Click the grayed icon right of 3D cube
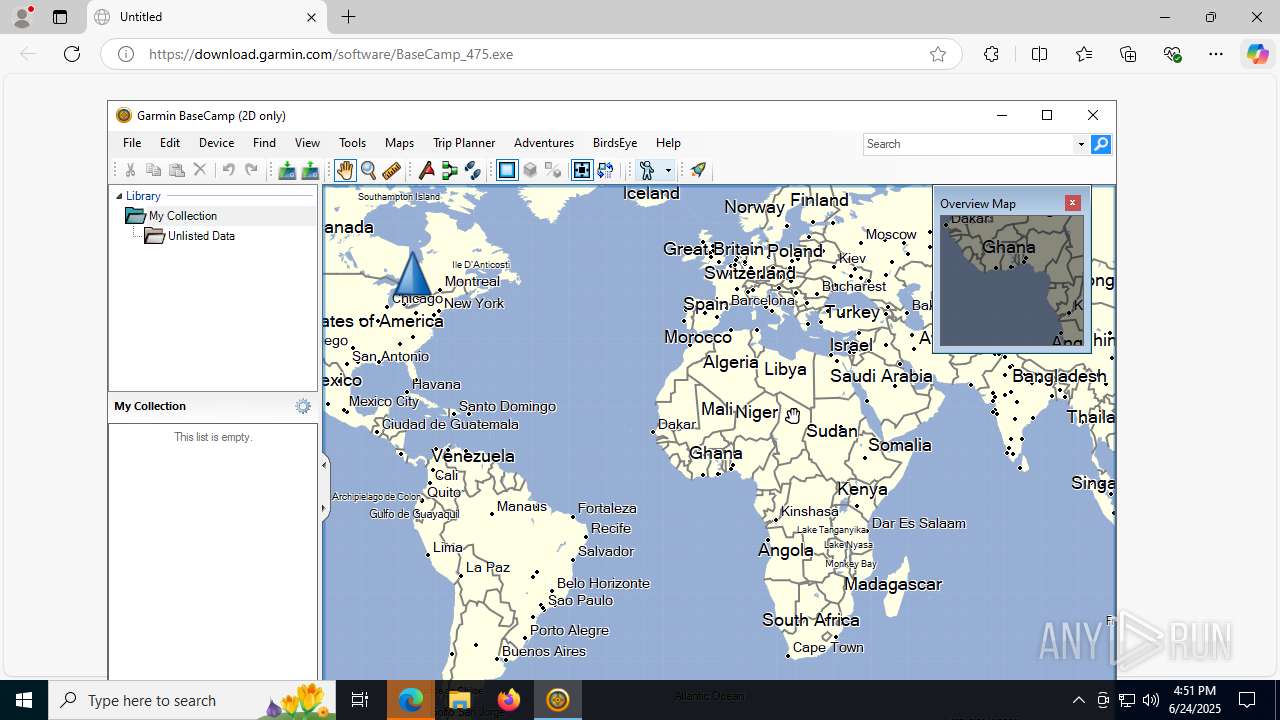 pos(553,170)
